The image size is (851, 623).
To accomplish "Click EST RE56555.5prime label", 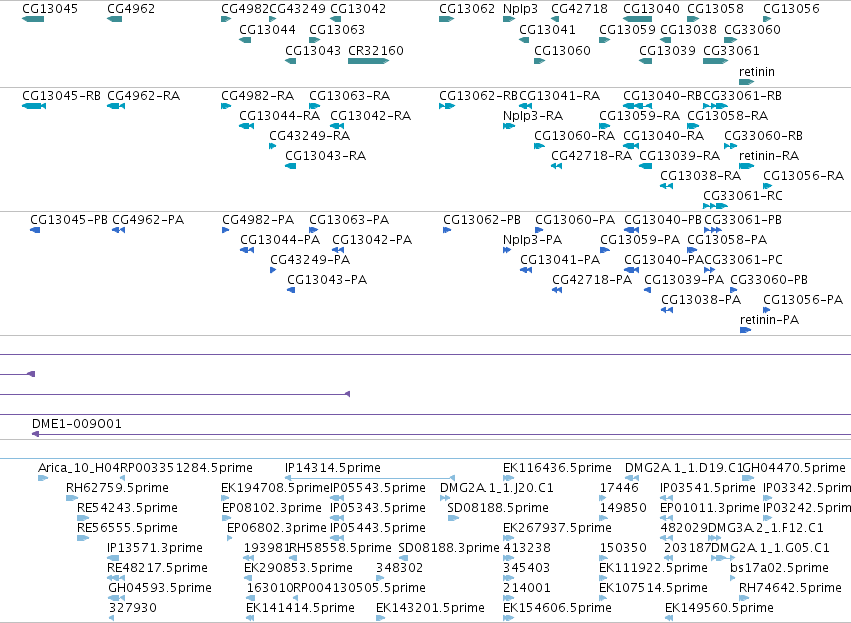I will (128, 528).
